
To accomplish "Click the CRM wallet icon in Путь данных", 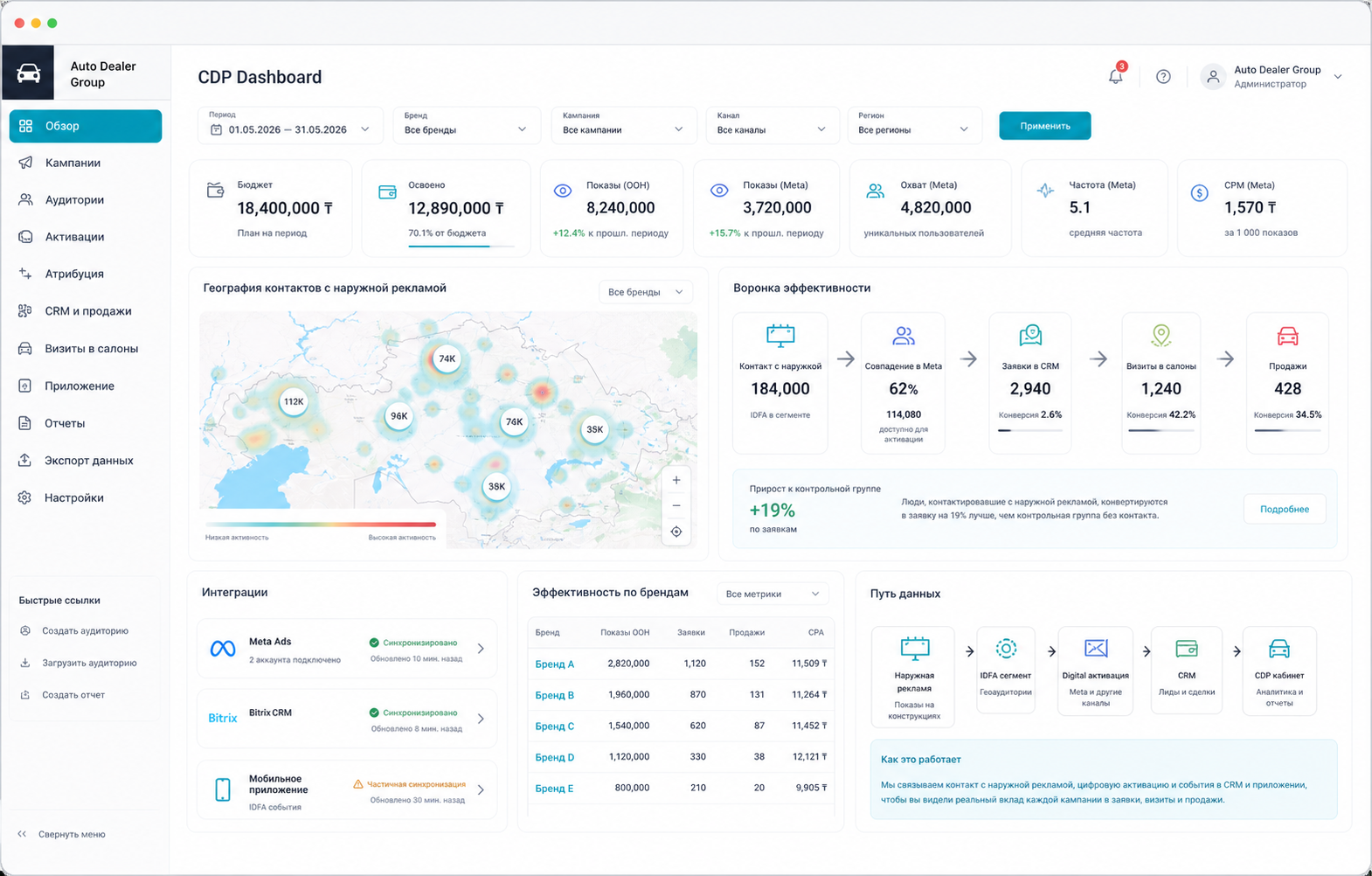I will (1187, 649).
